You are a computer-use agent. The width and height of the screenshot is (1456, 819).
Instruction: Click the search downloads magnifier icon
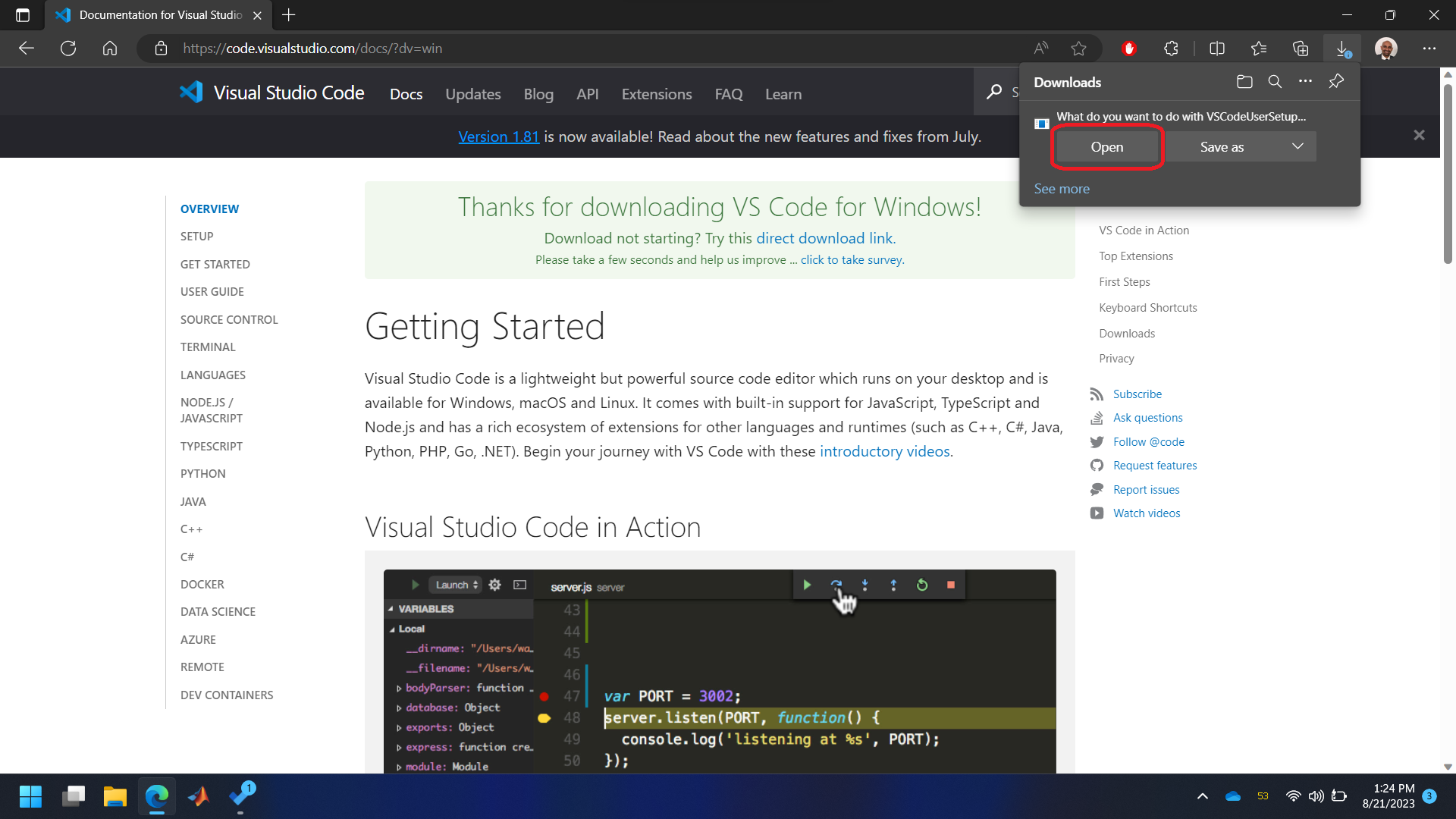tap(1275, 82)
